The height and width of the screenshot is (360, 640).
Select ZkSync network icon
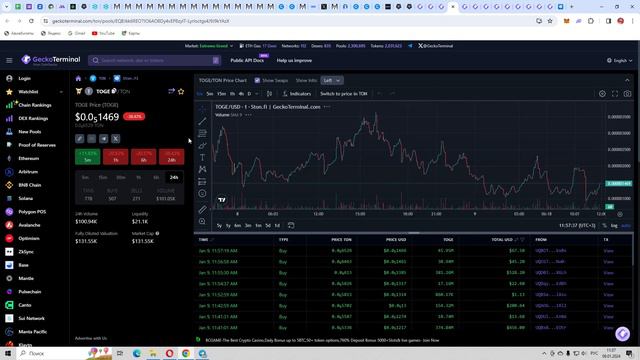(x=9, y=252)
